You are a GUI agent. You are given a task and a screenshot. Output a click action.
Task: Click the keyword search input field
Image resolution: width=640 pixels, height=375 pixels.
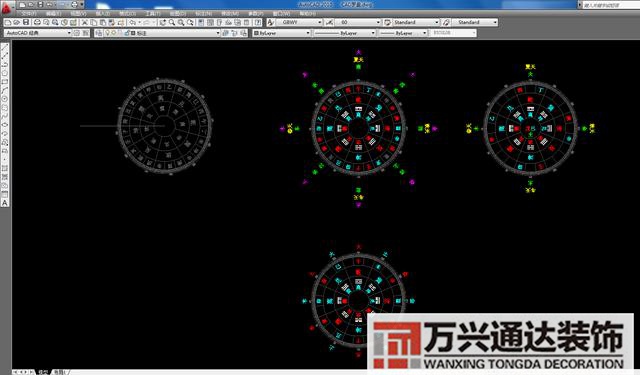(611, 5)
